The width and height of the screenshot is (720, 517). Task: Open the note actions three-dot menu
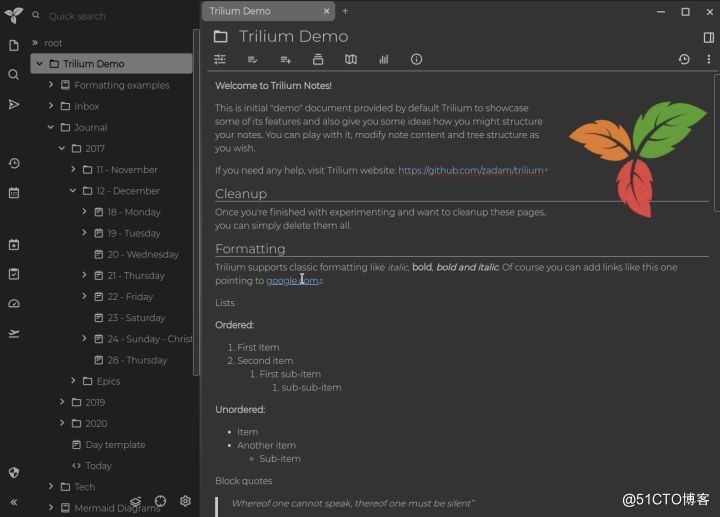pos(709,59)
